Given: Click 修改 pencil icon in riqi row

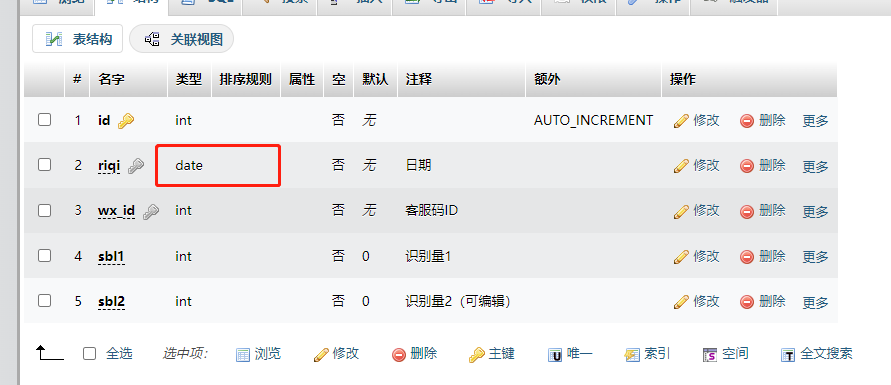Looking at the screenshot, I should pos(681,166).
